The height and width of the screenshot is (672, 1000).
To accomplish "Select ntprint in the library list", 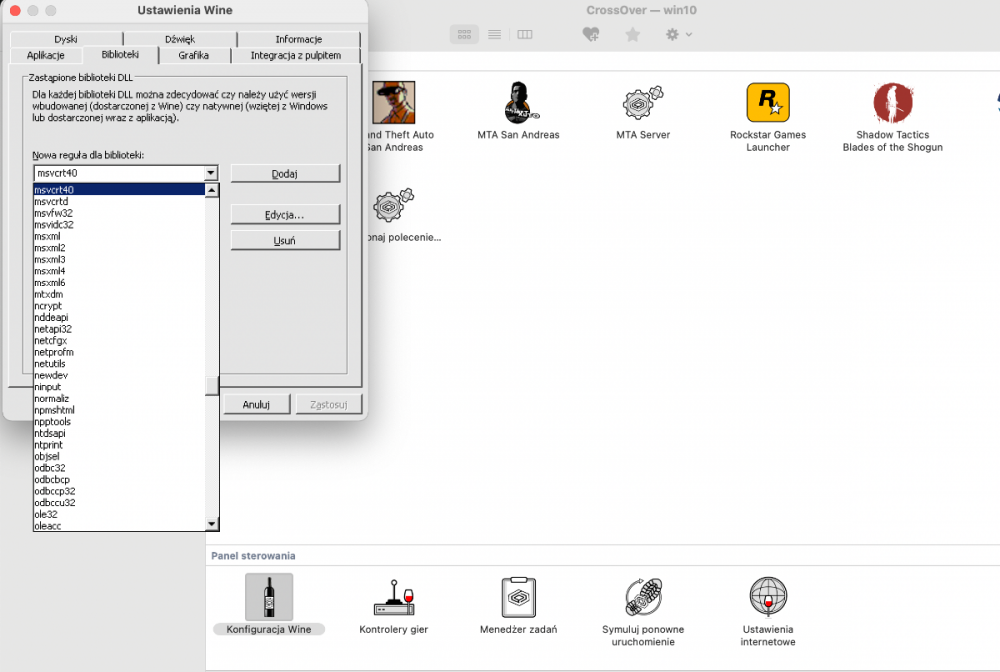I will click(x=119, y=444).
